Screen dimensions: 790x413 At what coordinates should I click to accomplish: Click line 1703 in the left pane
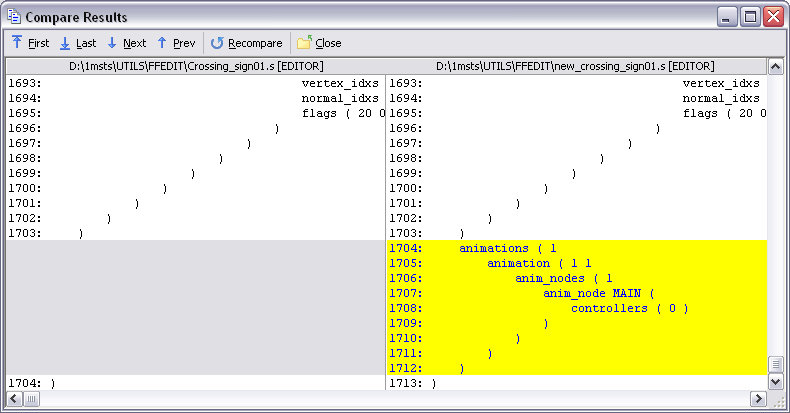click(x=195, y=233)
